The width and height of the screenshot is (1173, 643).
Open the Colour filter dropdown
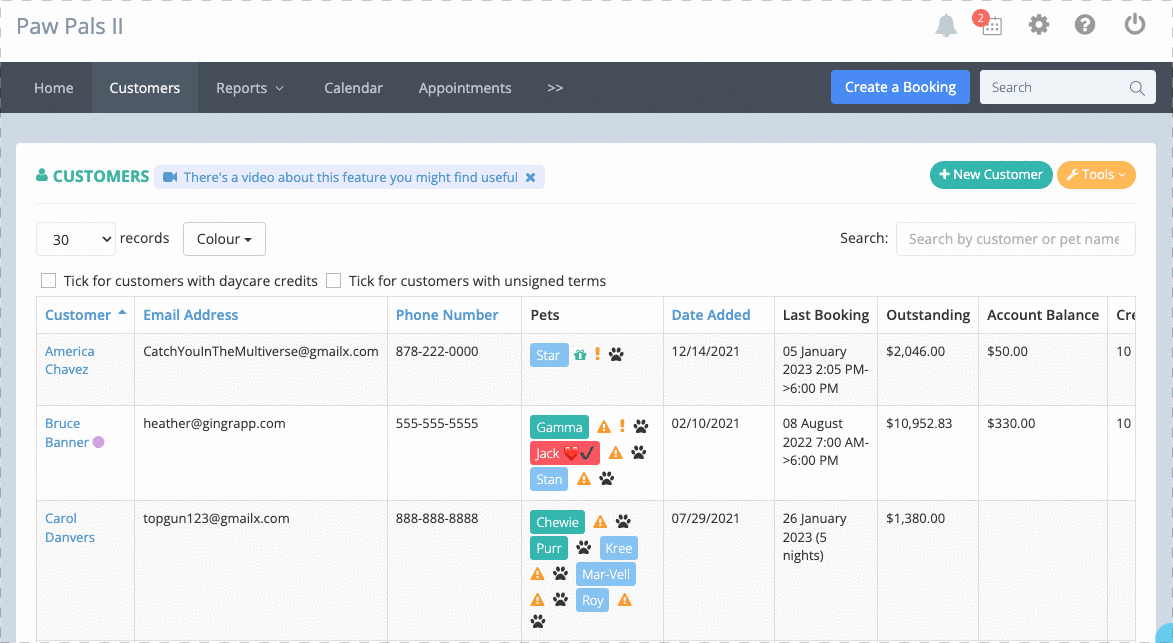tap(224, 239)
